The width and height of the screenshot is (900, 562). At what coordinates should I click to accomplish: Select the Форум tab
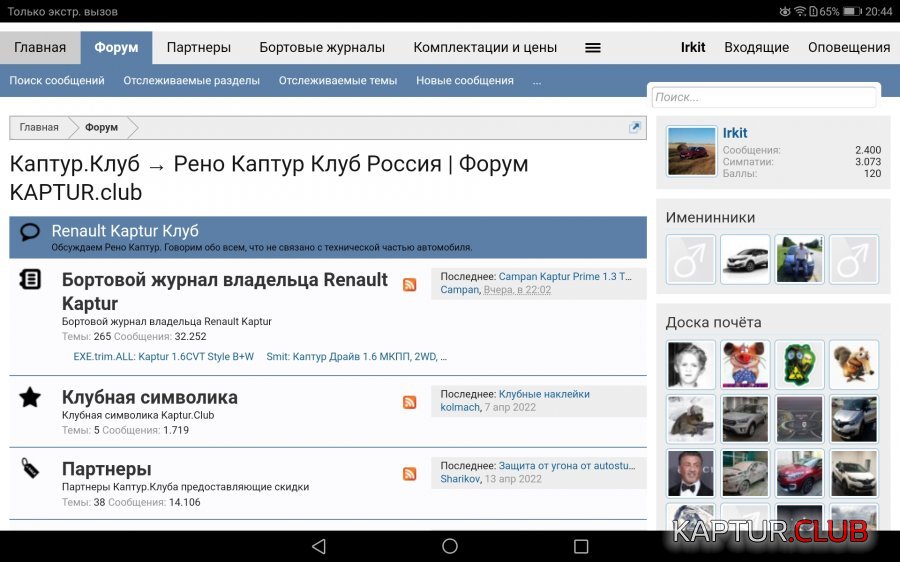pyautogui.click(x=116, y=48)
